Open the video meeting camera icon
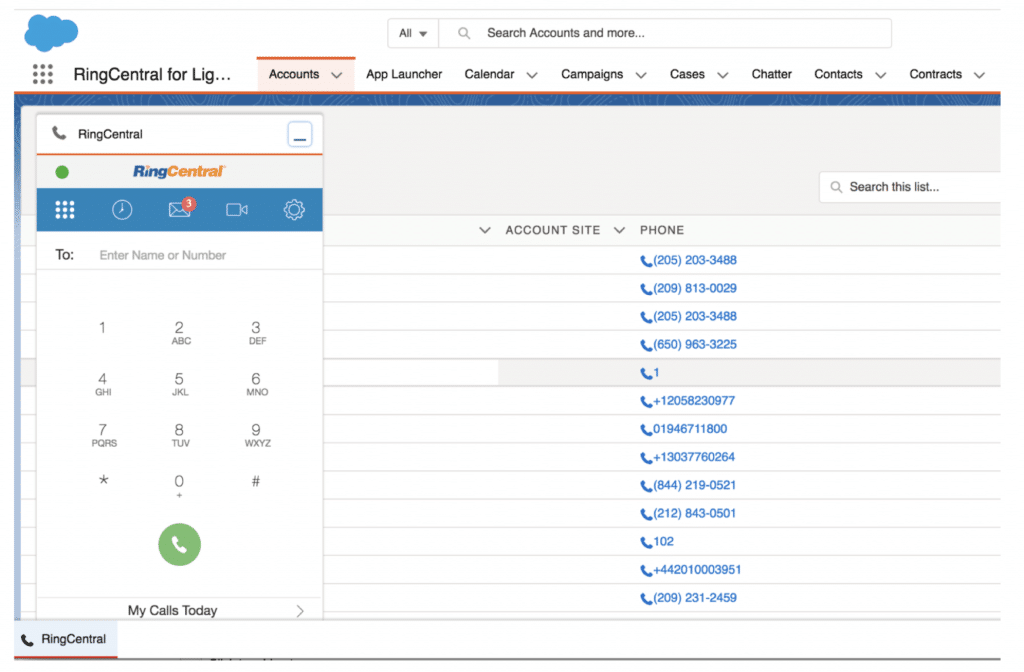This screenshot has height=672, width=1024. click(237, 210)
